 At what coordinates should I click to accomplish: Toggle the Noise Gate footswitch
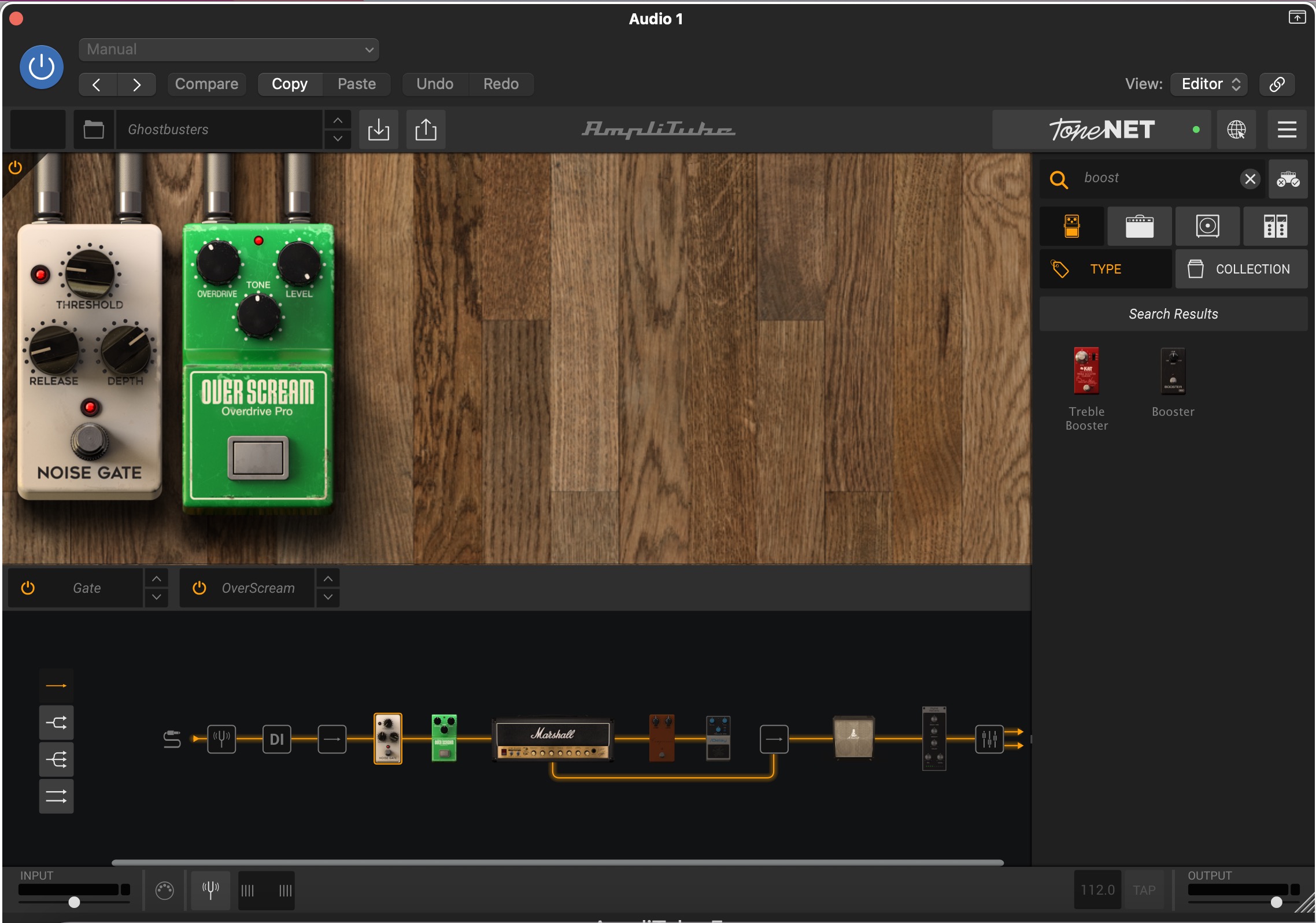tap(90, 442)
